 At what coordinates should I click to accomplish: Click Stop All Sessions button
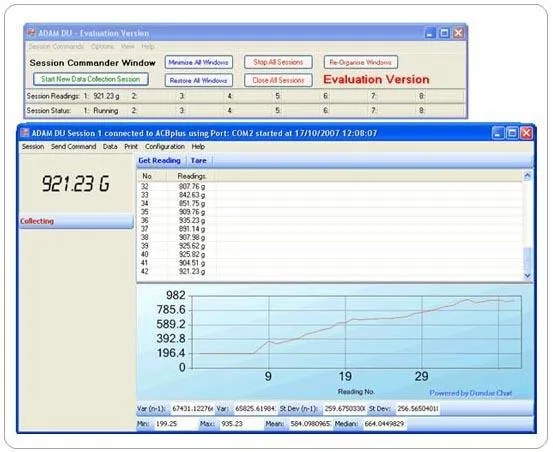pyautogui.click(x=278, y=62)
